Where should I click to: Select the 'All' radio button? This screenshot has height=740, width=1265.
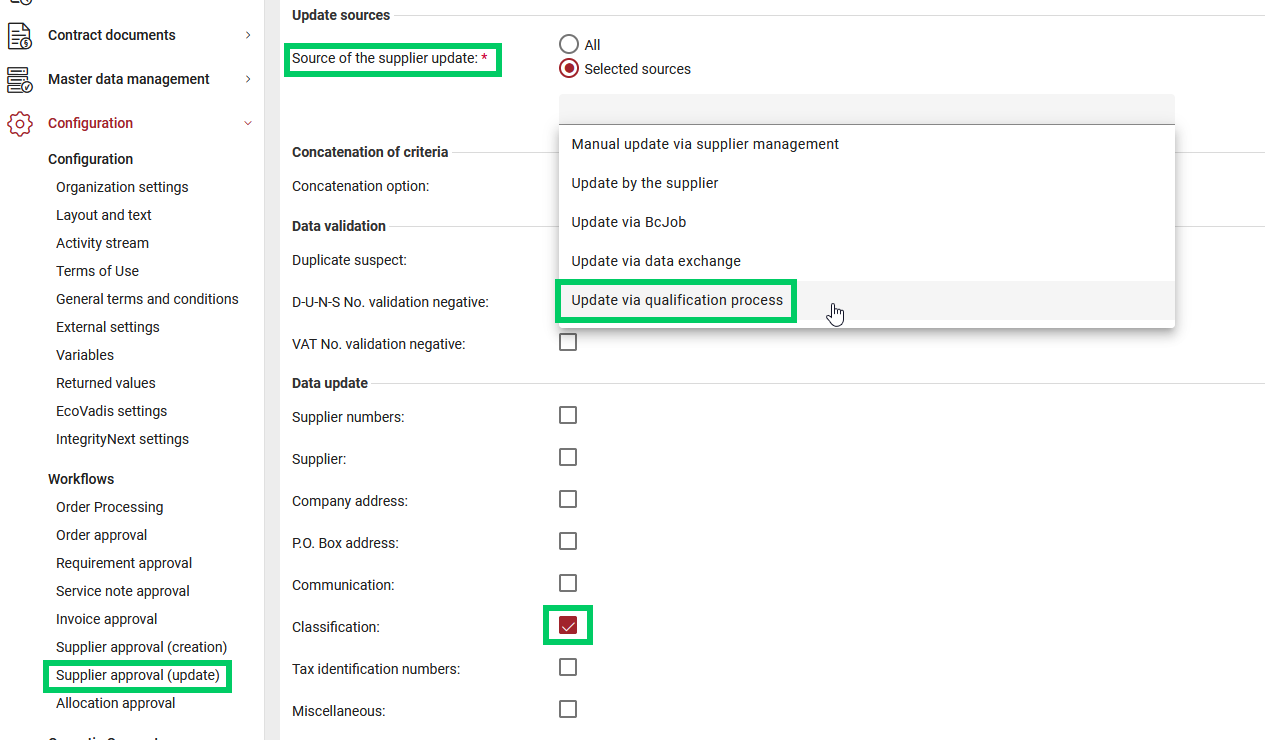pos(569,45)
